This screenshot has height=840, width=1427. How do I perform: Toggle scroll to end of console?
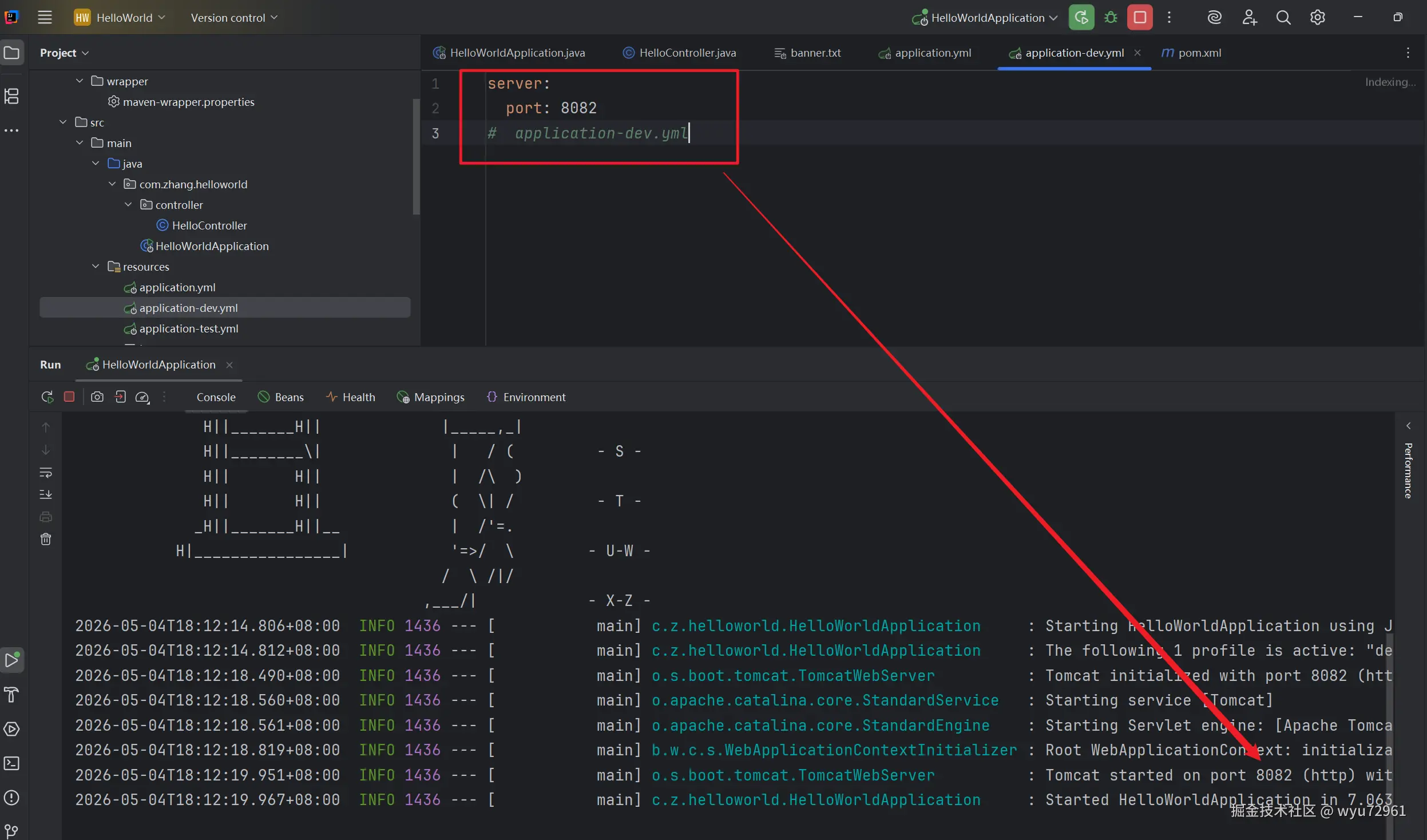coord(46,494)
